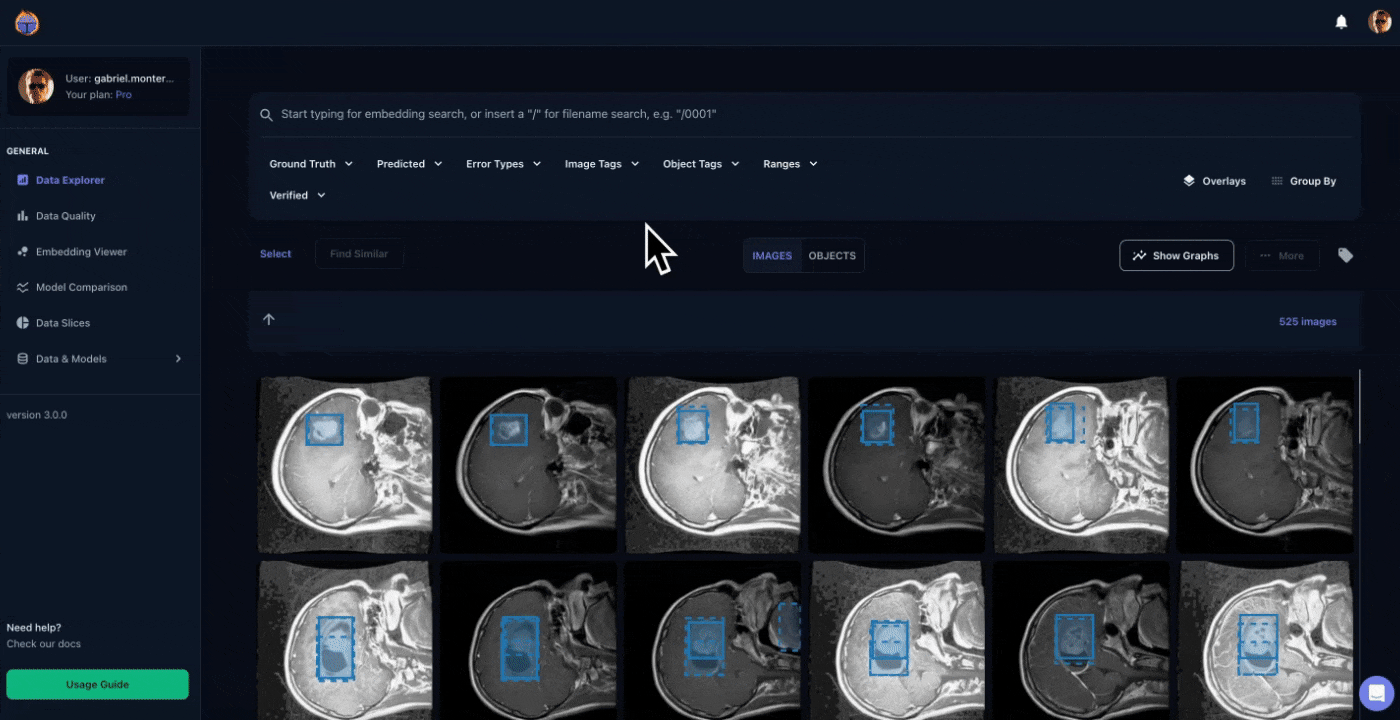Click the Find Similar button
1400x720 pixels.
(359, 254)
